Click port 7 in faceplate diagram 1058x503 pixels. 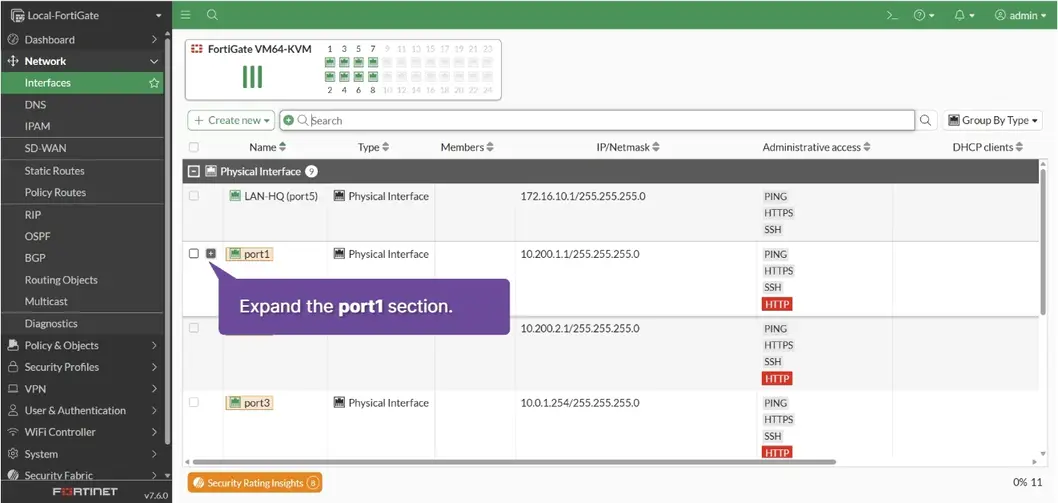(372, 61)
